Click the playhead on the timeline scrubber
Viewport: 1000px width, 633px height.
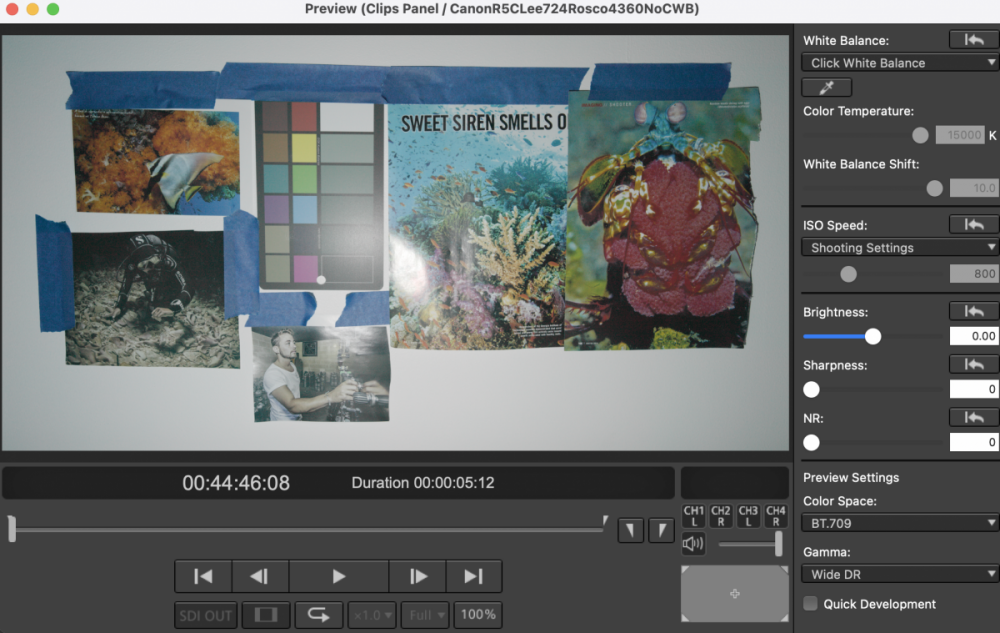click(x=11, y=529)
